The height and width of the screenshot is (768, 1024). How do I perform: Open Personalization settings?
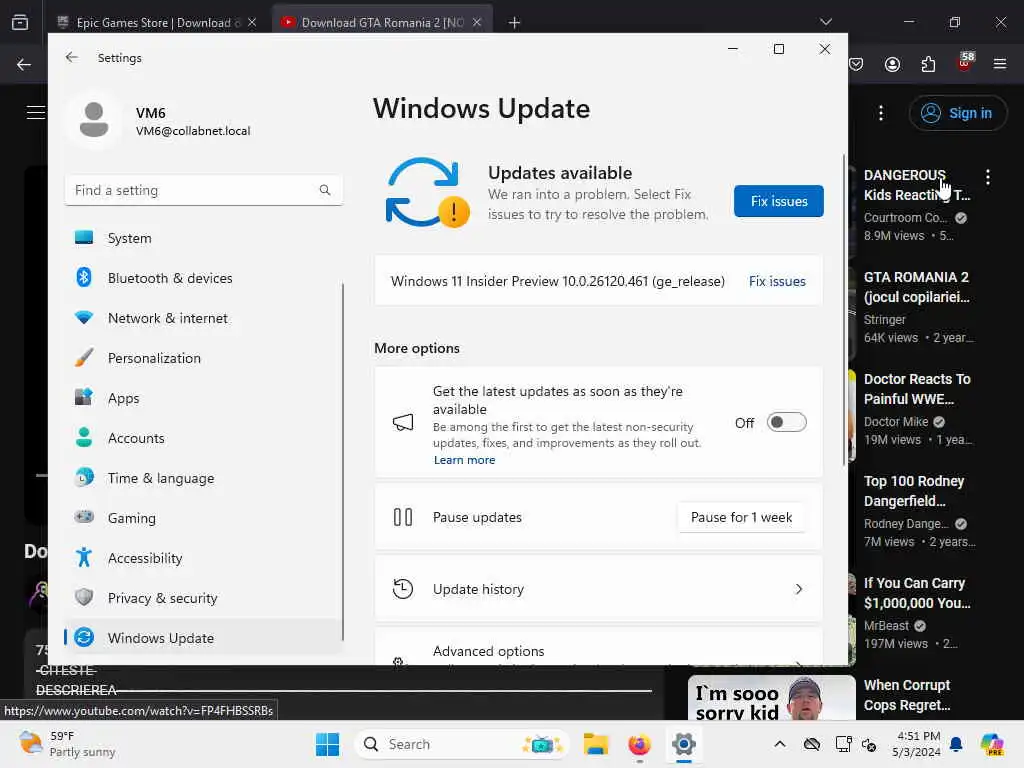click(x=202, y=358)
